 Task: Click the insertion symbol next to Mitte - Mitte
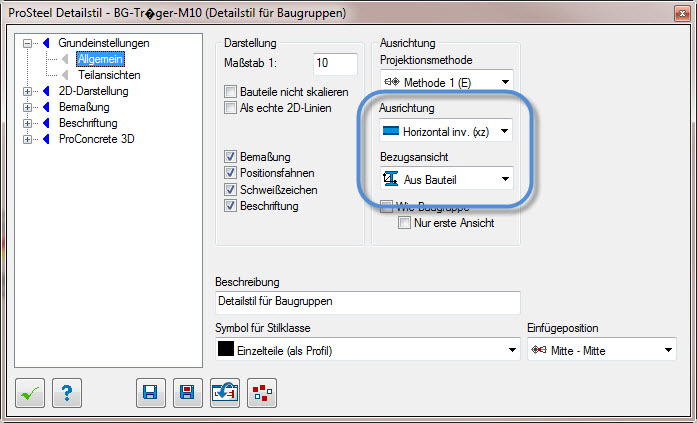539,350
